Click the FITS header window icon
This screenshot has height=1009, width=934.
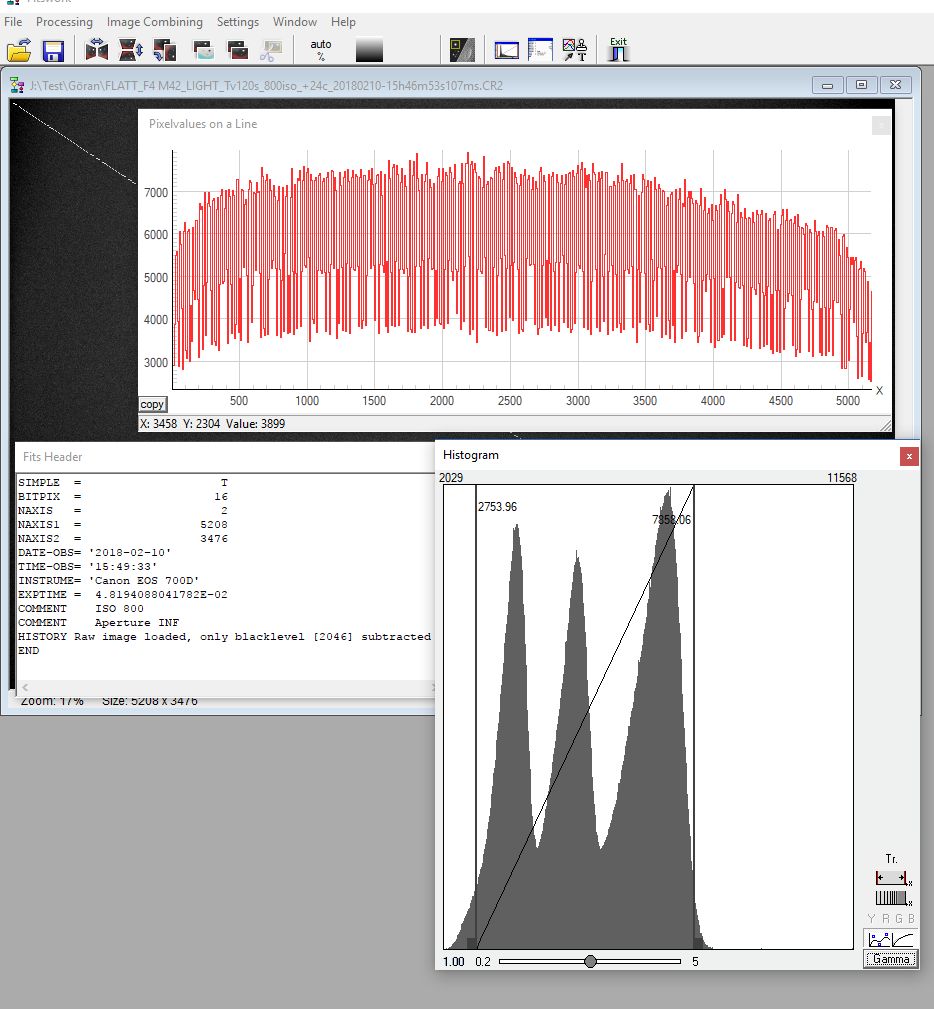(540, 50)
